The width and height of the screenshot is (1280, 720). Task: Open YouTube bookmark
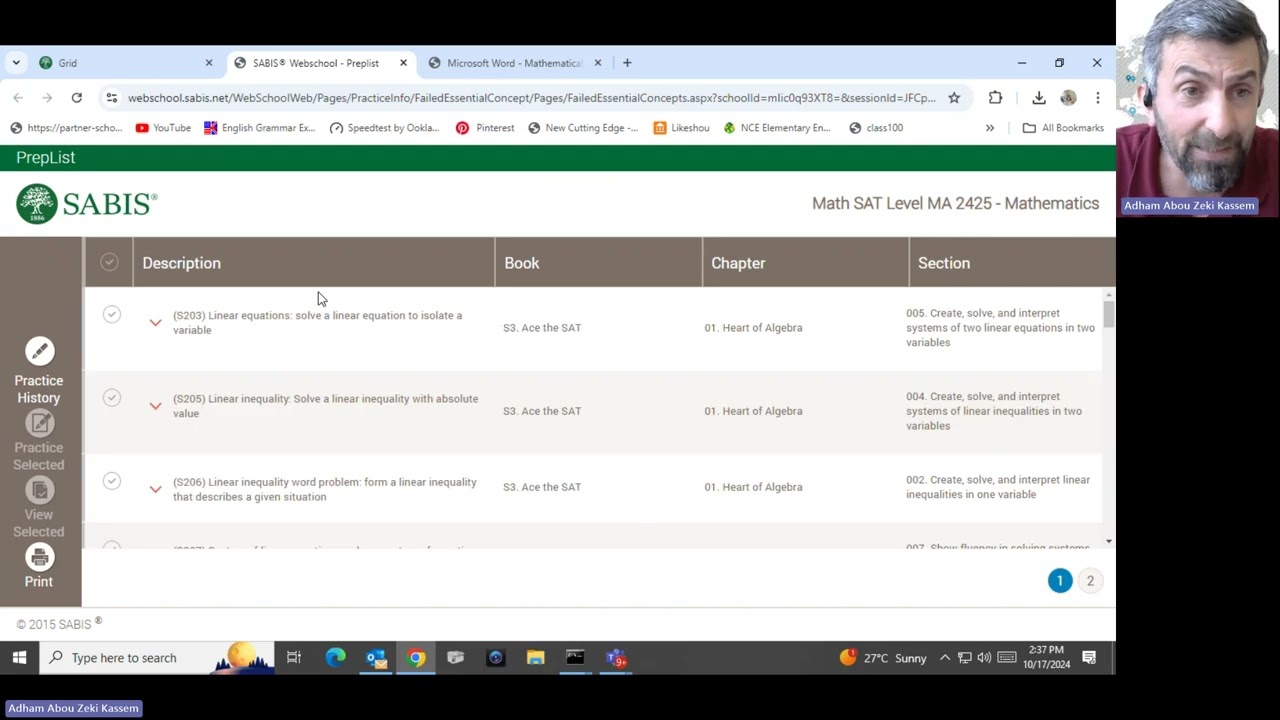[162, 128]
